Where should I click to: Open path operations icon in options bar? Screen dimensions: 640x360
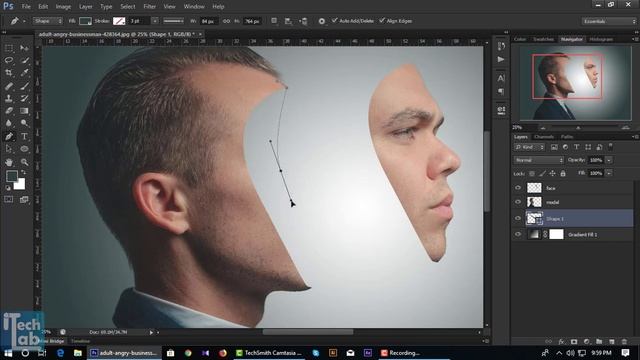click(x=274, y=21)
